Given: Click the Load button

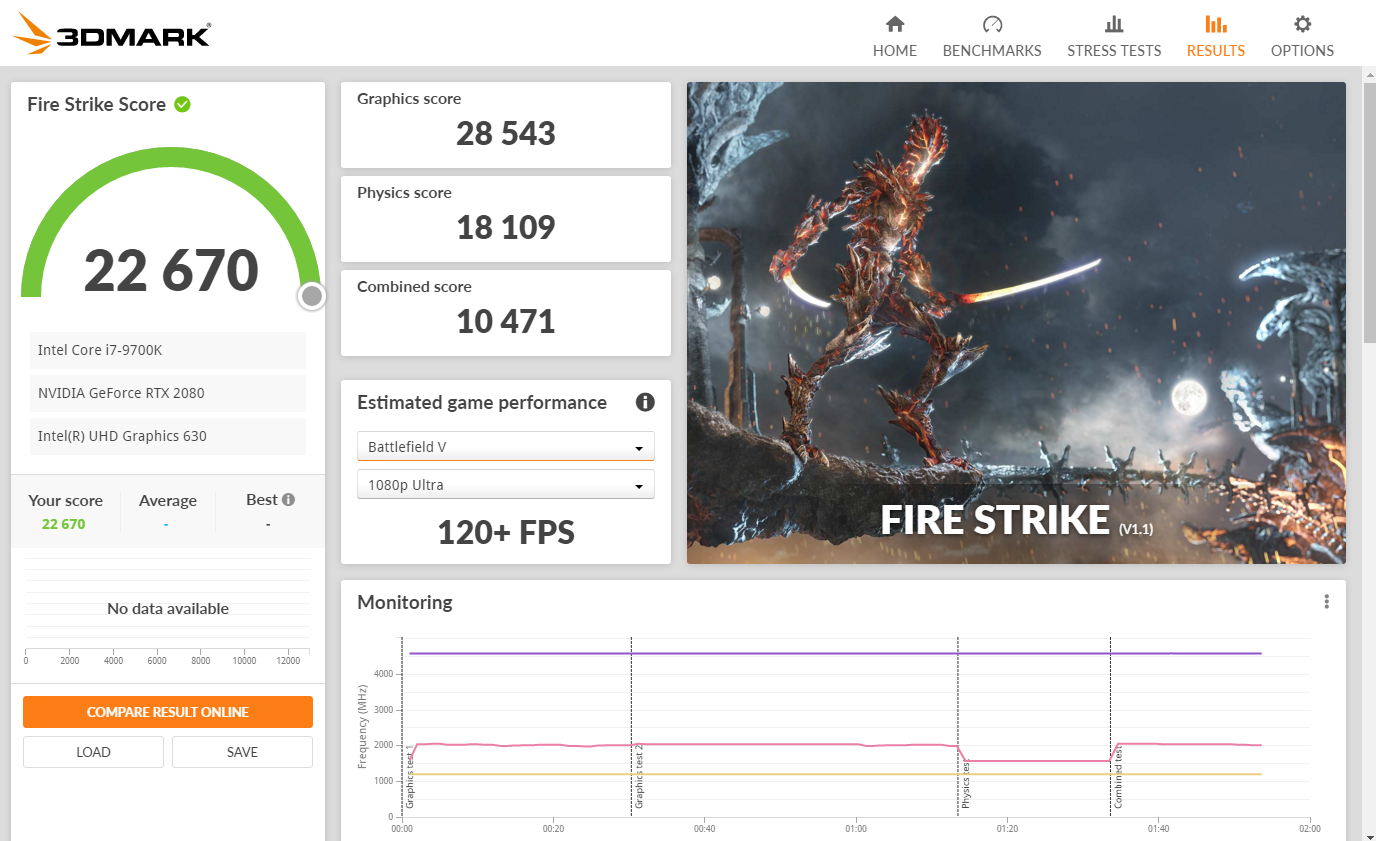Looking at the screenshot, I should pos(93,752).
